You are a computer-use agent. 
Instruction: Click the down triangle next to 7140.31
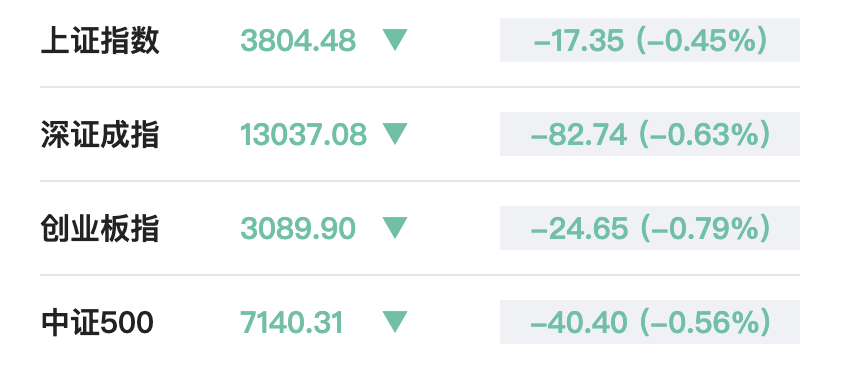(395, 322)
